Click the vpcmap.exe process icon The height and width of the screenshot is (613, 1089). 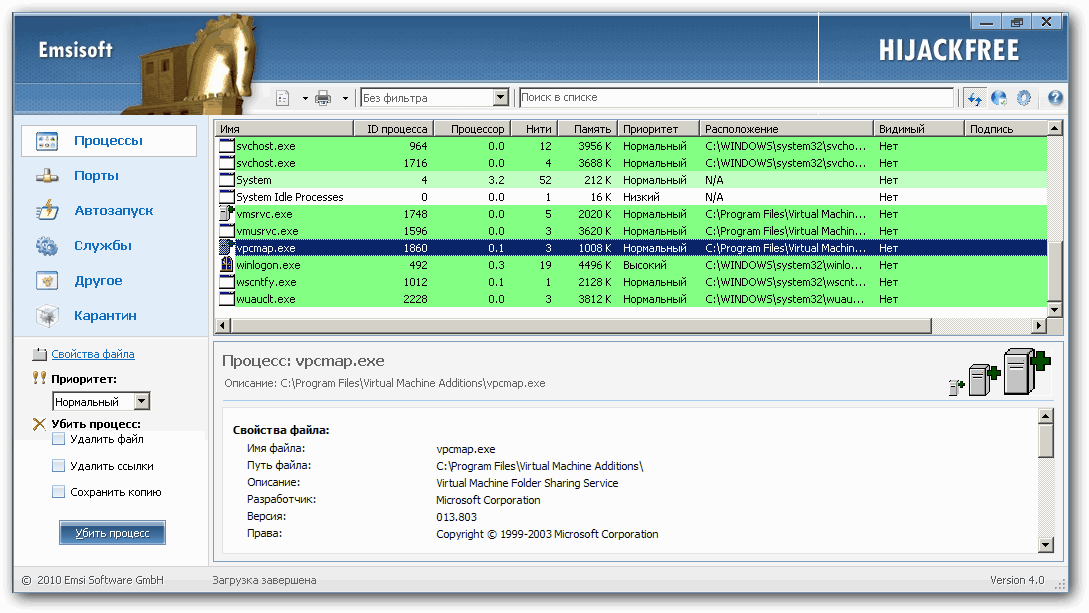(226, 247)
